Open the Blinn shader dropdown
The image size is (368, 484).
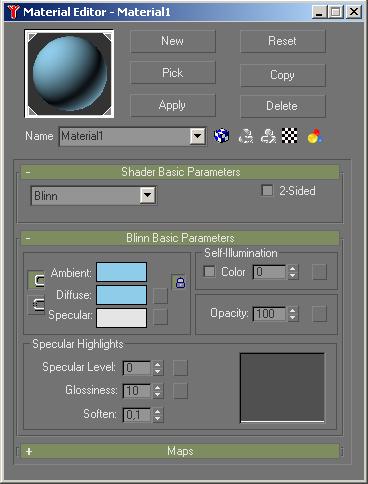pyautogui.click(x=148, y=195)
